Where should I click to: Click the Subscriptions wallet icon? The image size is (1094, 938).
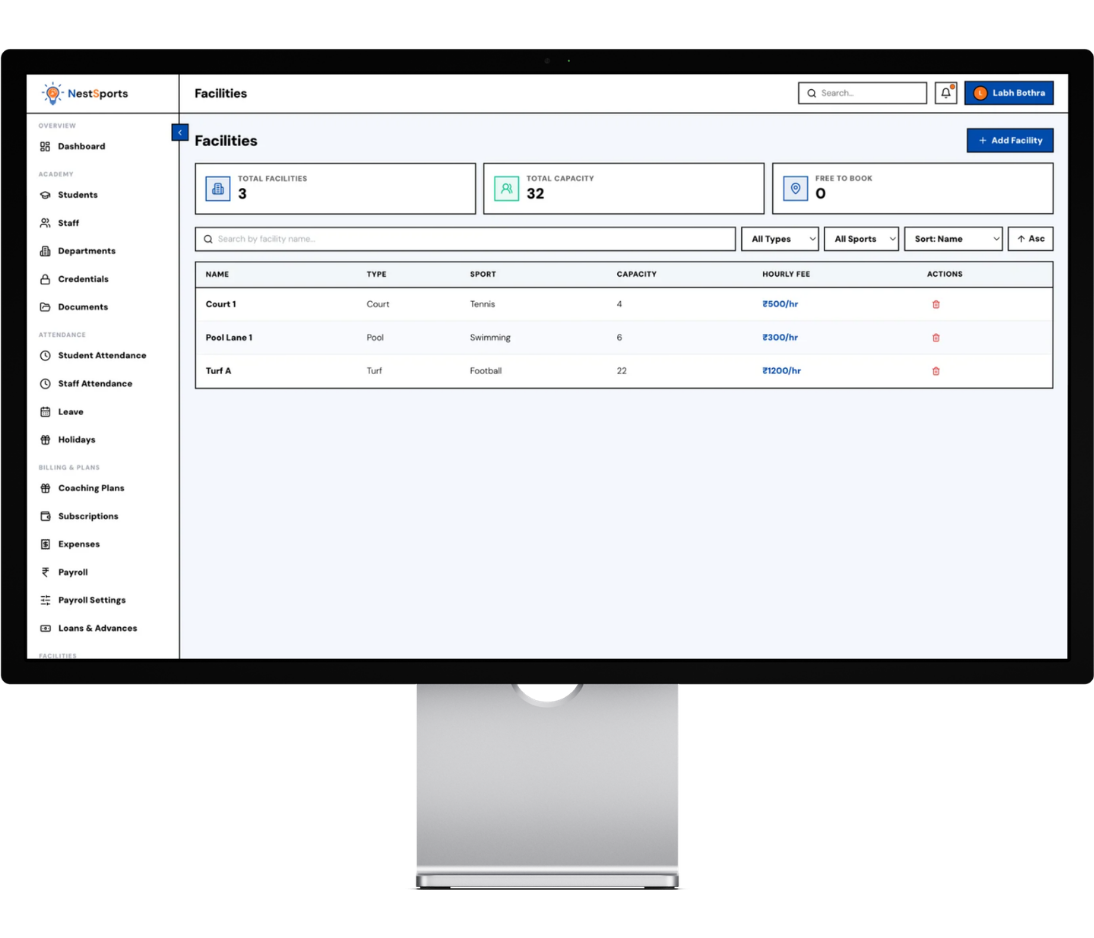point(45,516)
